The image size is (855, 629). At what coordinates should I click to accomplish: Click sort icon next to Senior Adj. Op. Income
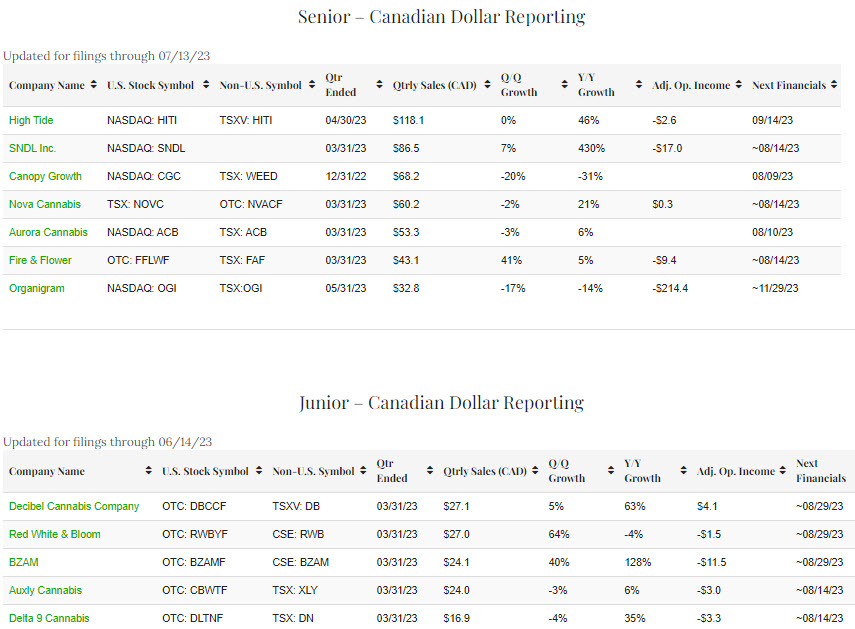(739, 86)
